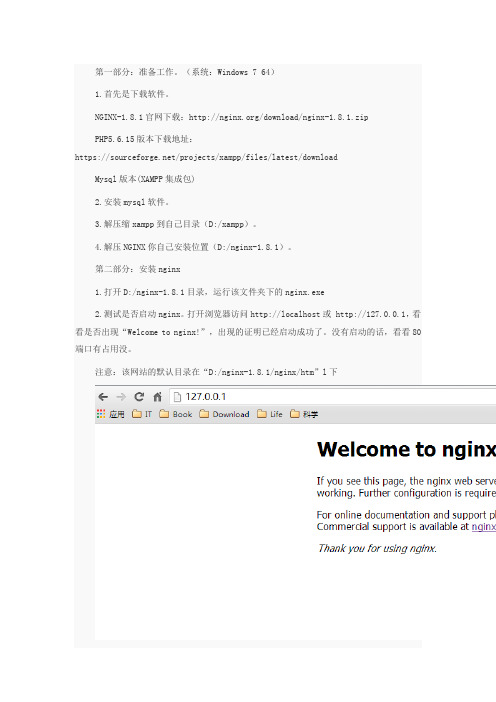496x702 pixels.
Task: Click the line '第二部分: 安装 nginx'
Action: tap(137, 269)
